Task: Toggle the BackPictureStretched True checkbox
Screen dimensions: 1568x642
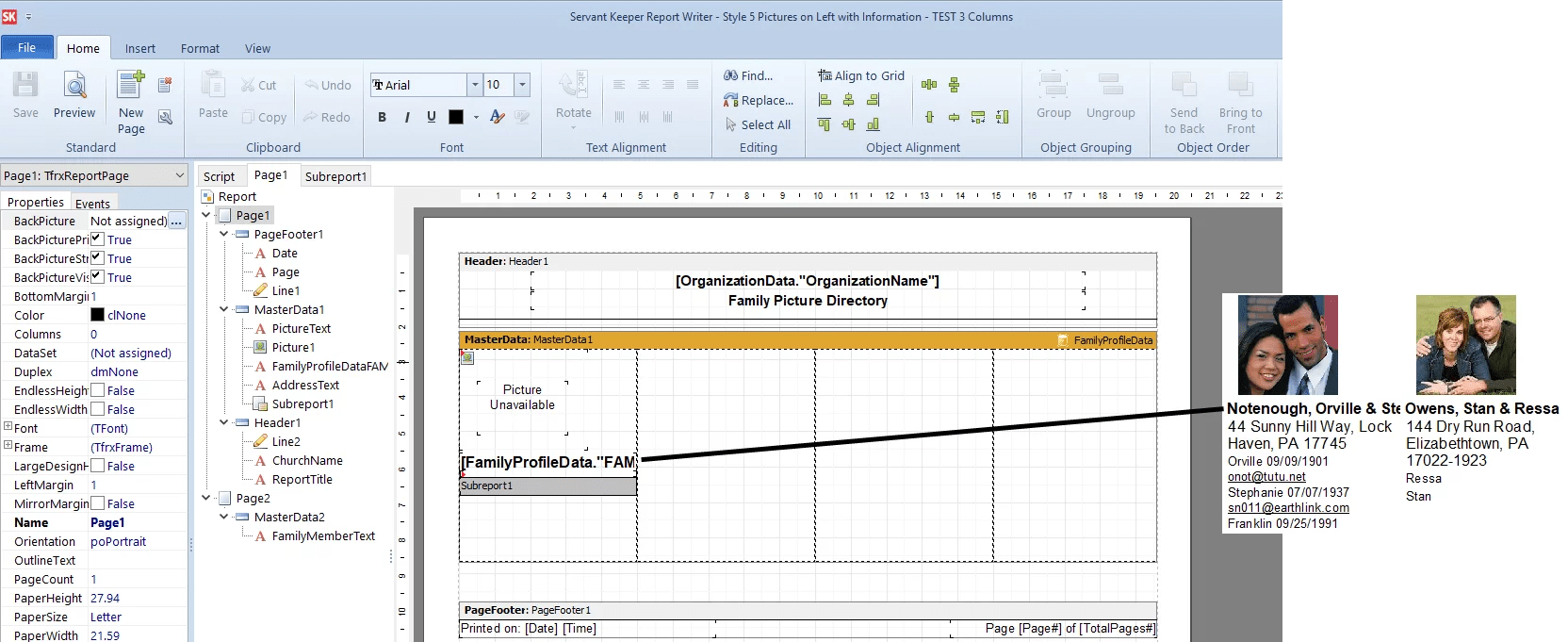Action: [x=97, y=258]
